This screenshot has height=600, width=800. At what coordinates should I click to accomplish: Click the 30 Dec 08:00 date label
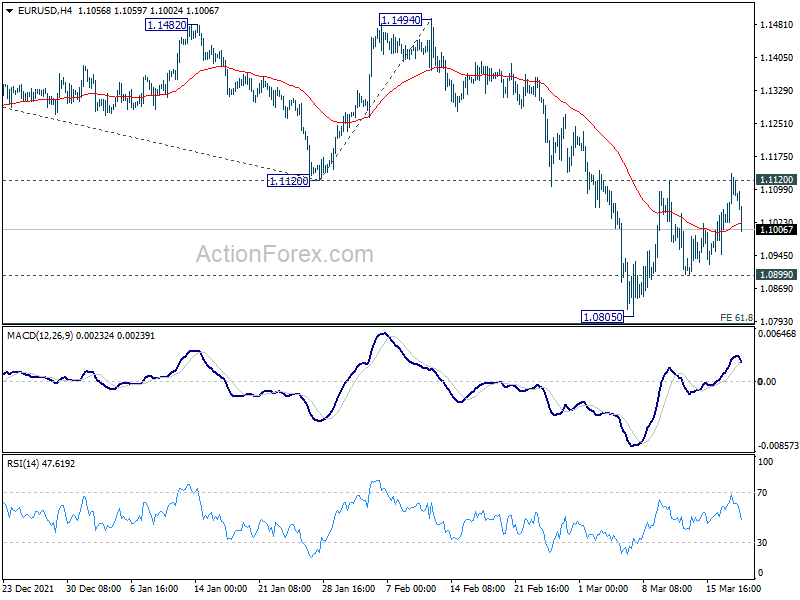93,589
